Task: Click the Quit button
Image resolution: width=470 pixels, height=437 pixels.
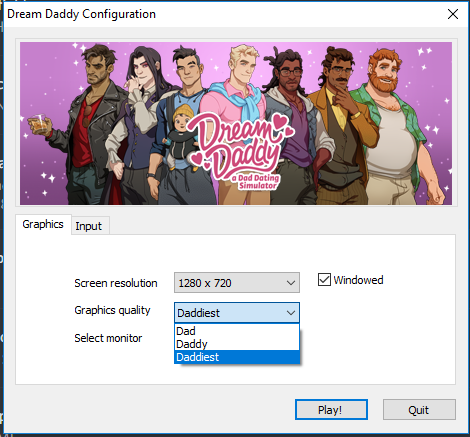Action: [419, 409]
